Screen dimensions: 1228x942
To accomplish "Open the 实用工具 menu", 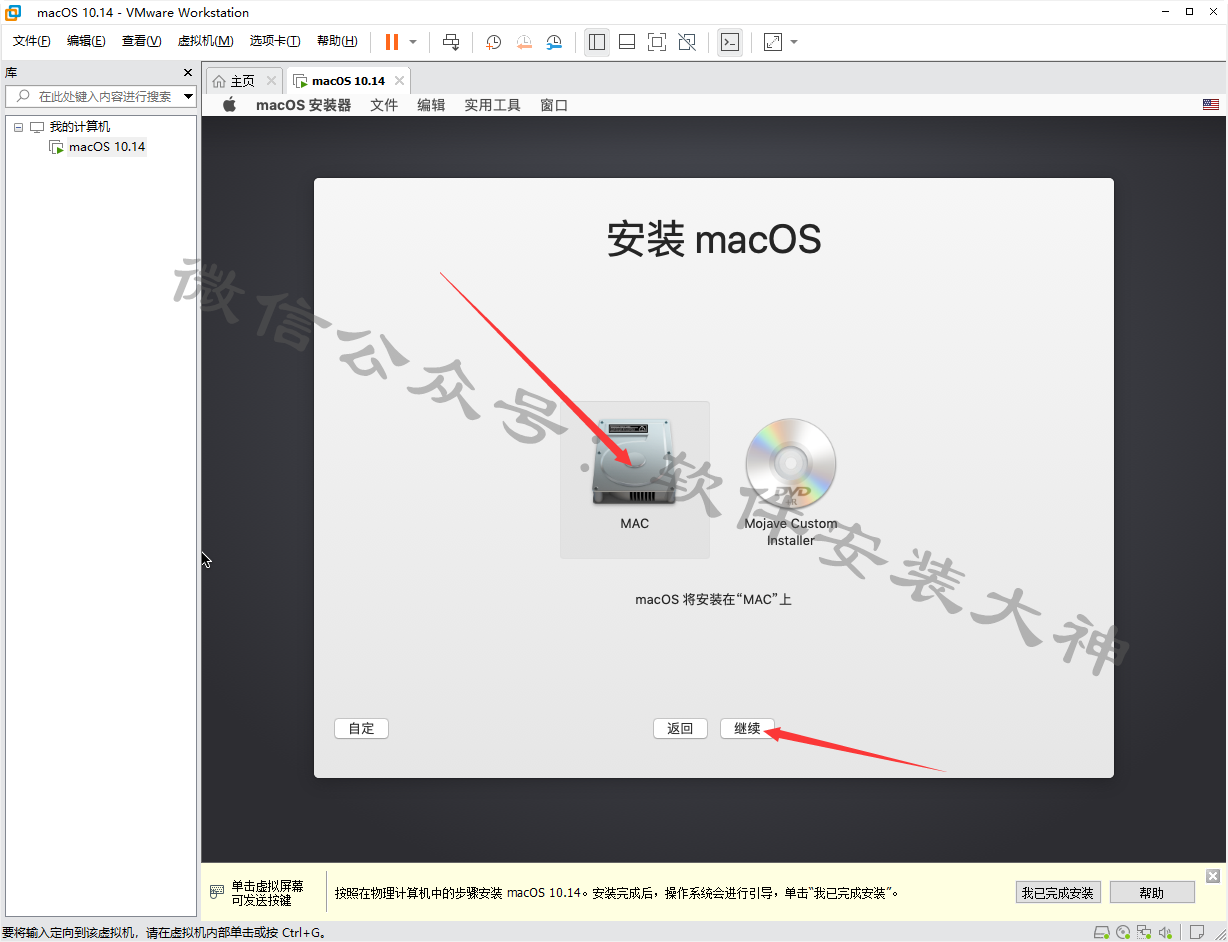I will (x=492, y=105).
